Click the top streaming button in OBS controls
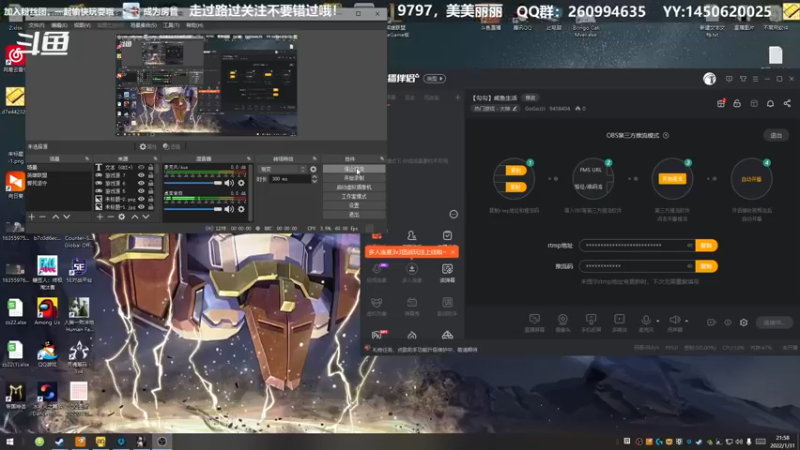The height and width of the screenshot is (450, 800). click(x=354, y=169)
